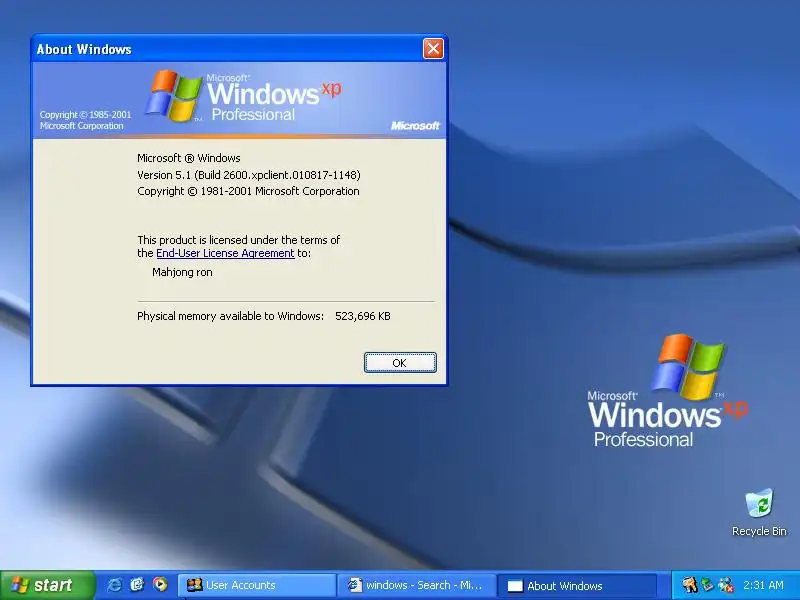Click OK in the About Windows dialog
Viewport: 800px width, 600px height.
click(400, 363)
